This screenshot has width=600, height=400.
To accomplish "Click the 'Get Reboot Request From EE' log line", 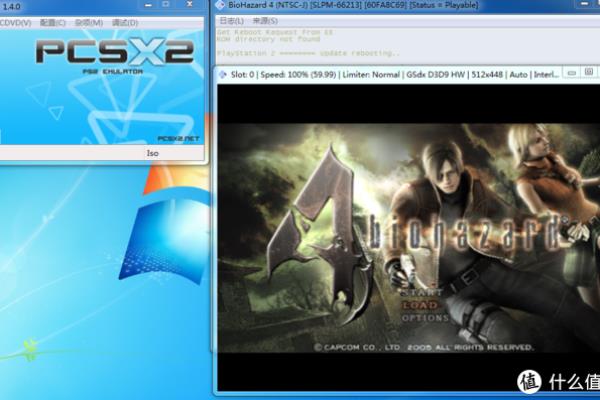I will 275,32.
